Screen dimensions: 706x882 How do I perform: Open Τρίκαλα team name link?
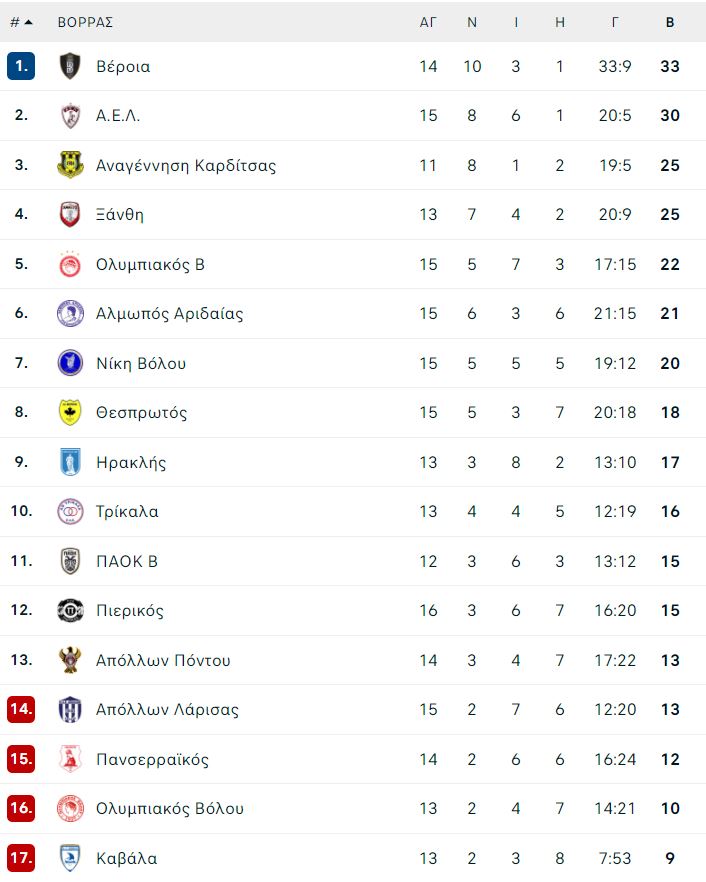tap(127, 511)
